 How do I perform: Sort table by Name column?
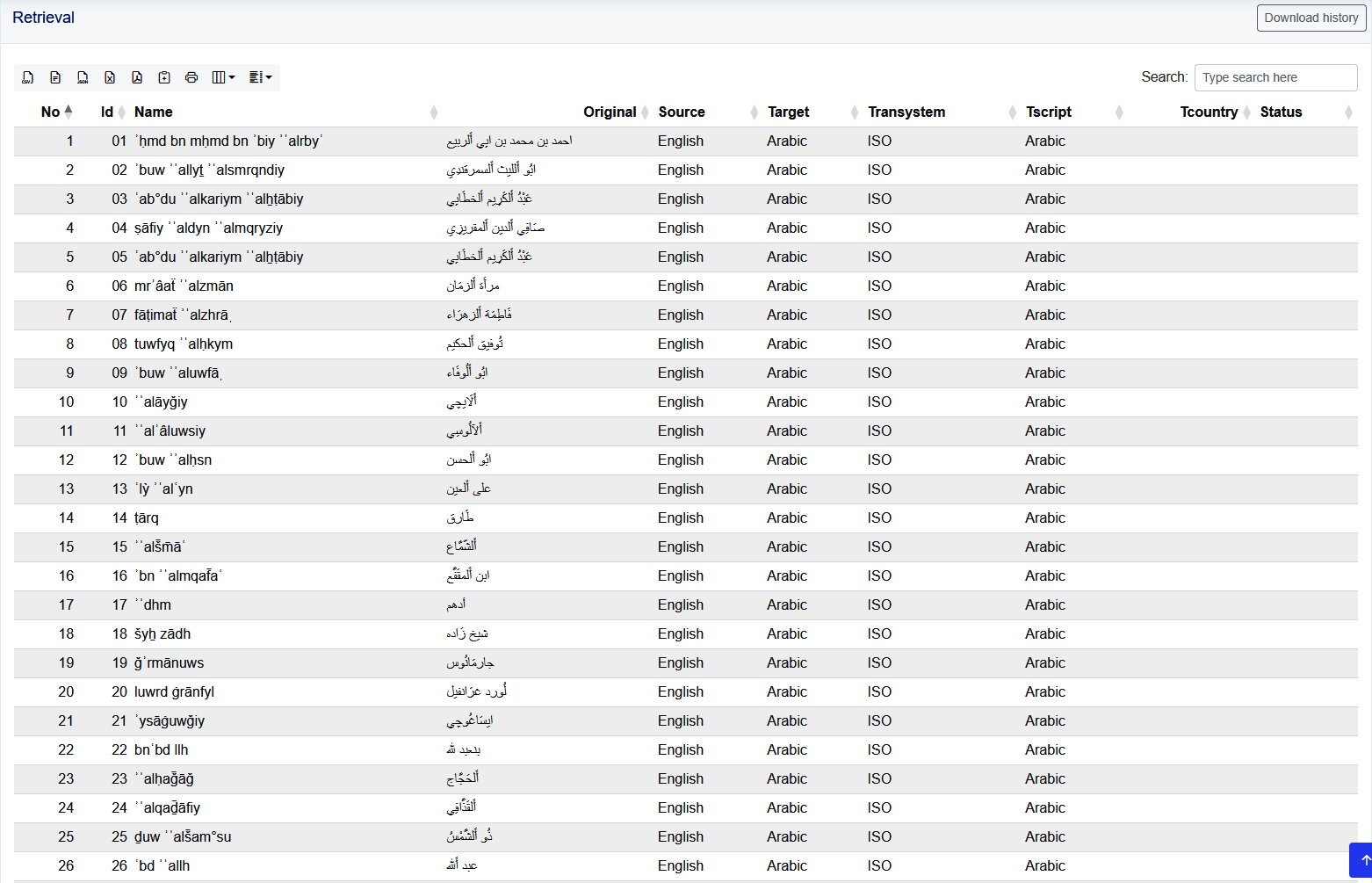point(285,112)
